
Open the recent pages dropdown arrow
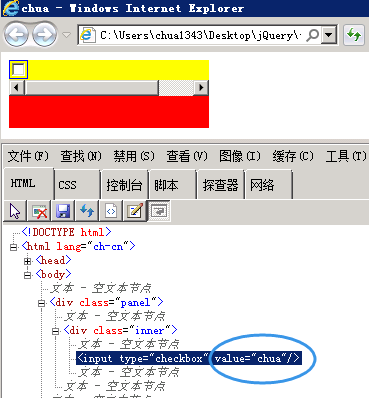pyautogui.click(x=67, y=34)
